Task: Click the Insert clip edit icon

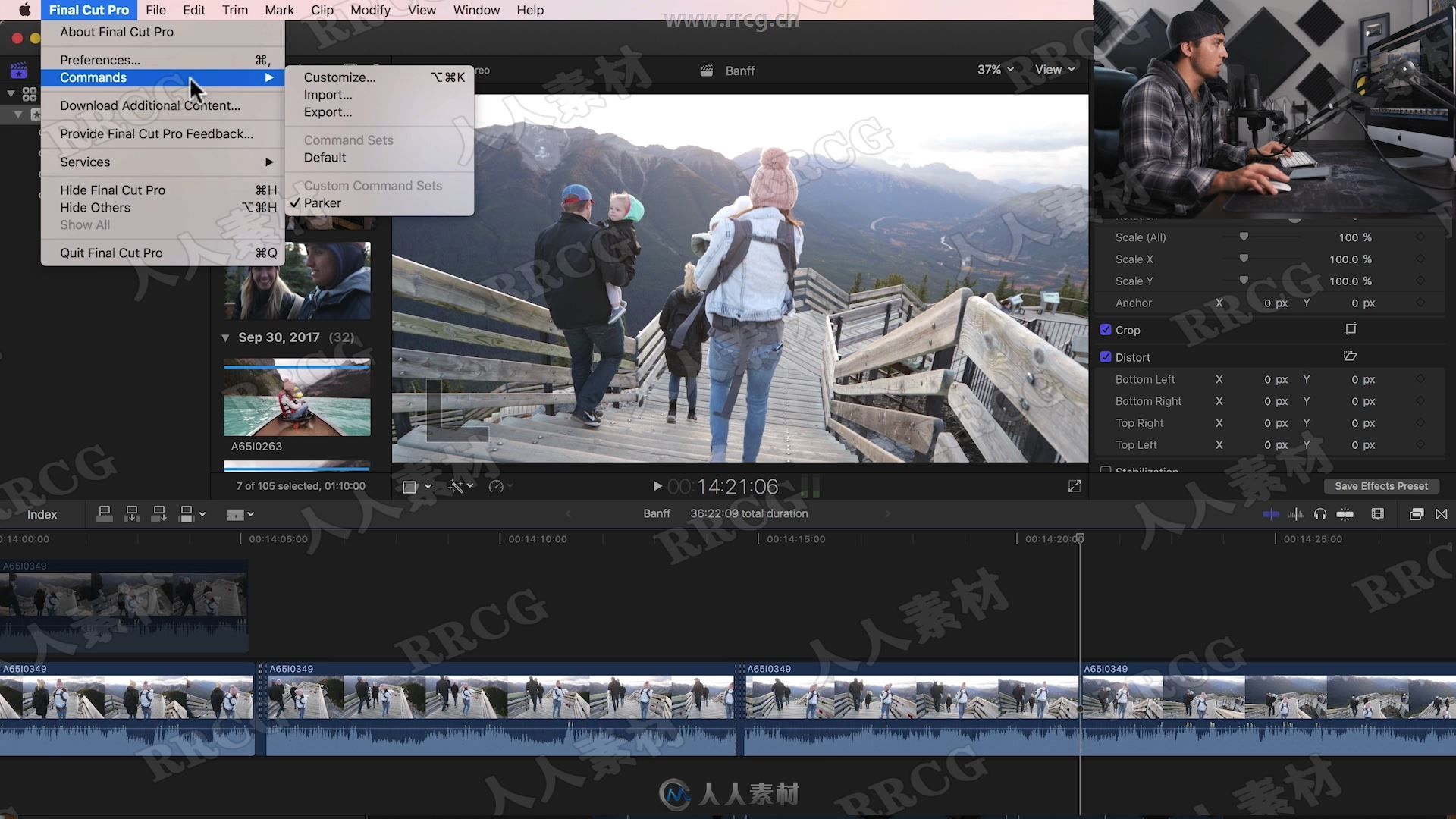Action: 132,514
